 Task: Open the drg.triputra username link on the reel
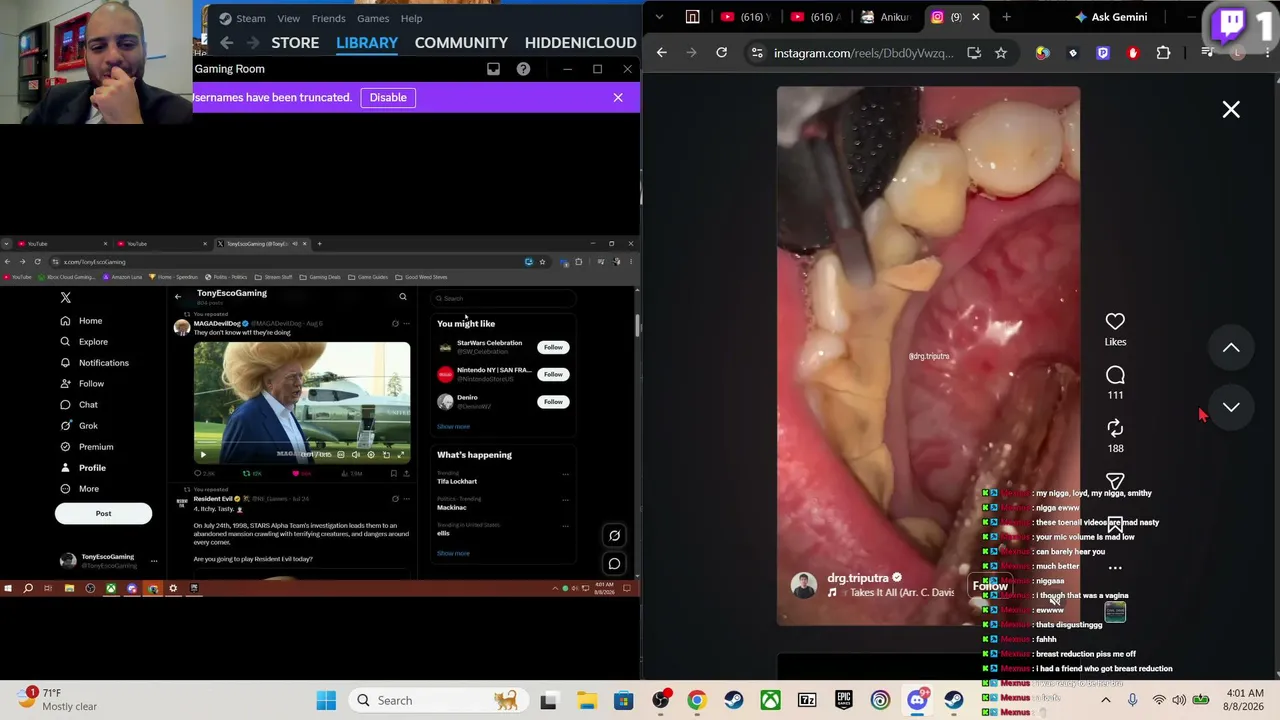click(x=858, y=578)
